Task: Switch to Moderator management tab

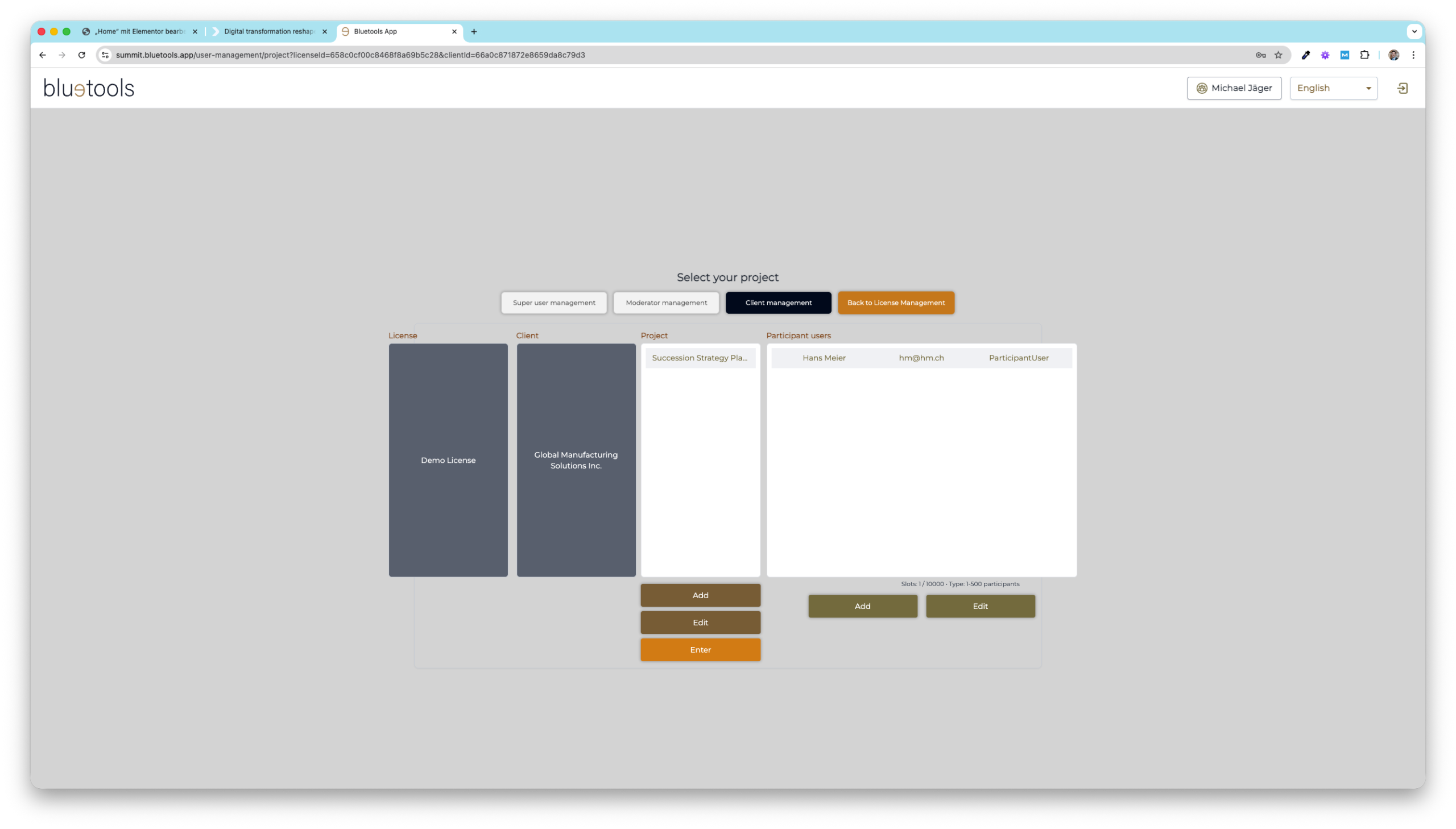Action: [666, 303]
